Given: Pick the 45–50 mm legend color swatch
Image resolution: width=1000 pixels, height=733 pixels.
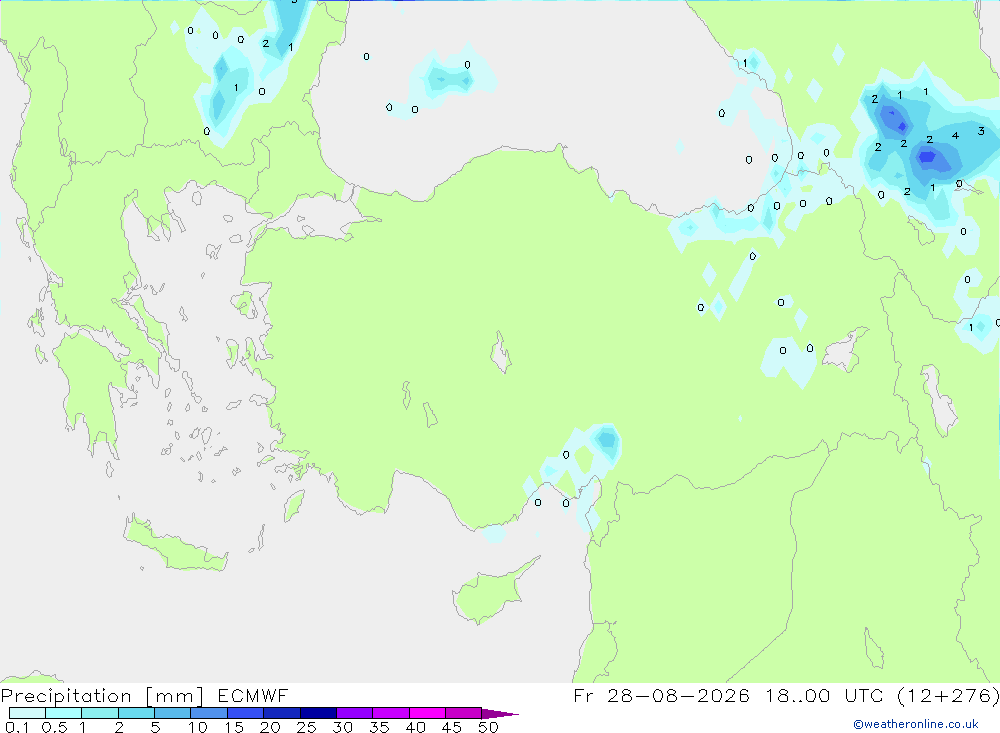Looking at the screenshot, I should [464, 713].
